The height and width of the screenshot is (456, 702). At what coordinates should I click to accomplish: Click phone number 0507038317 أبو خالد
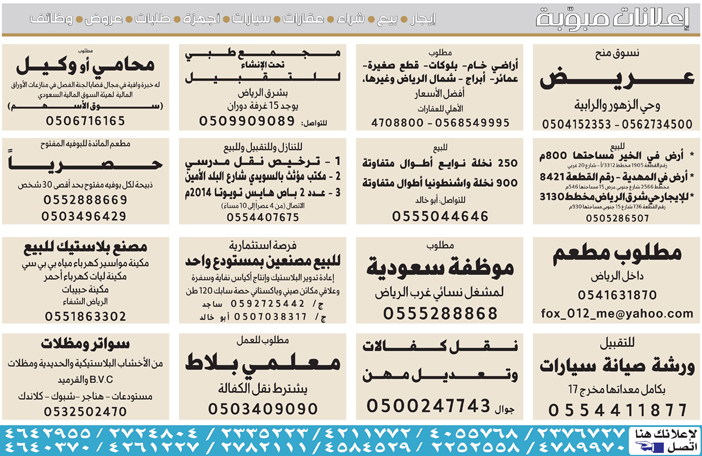click(263, 317)
